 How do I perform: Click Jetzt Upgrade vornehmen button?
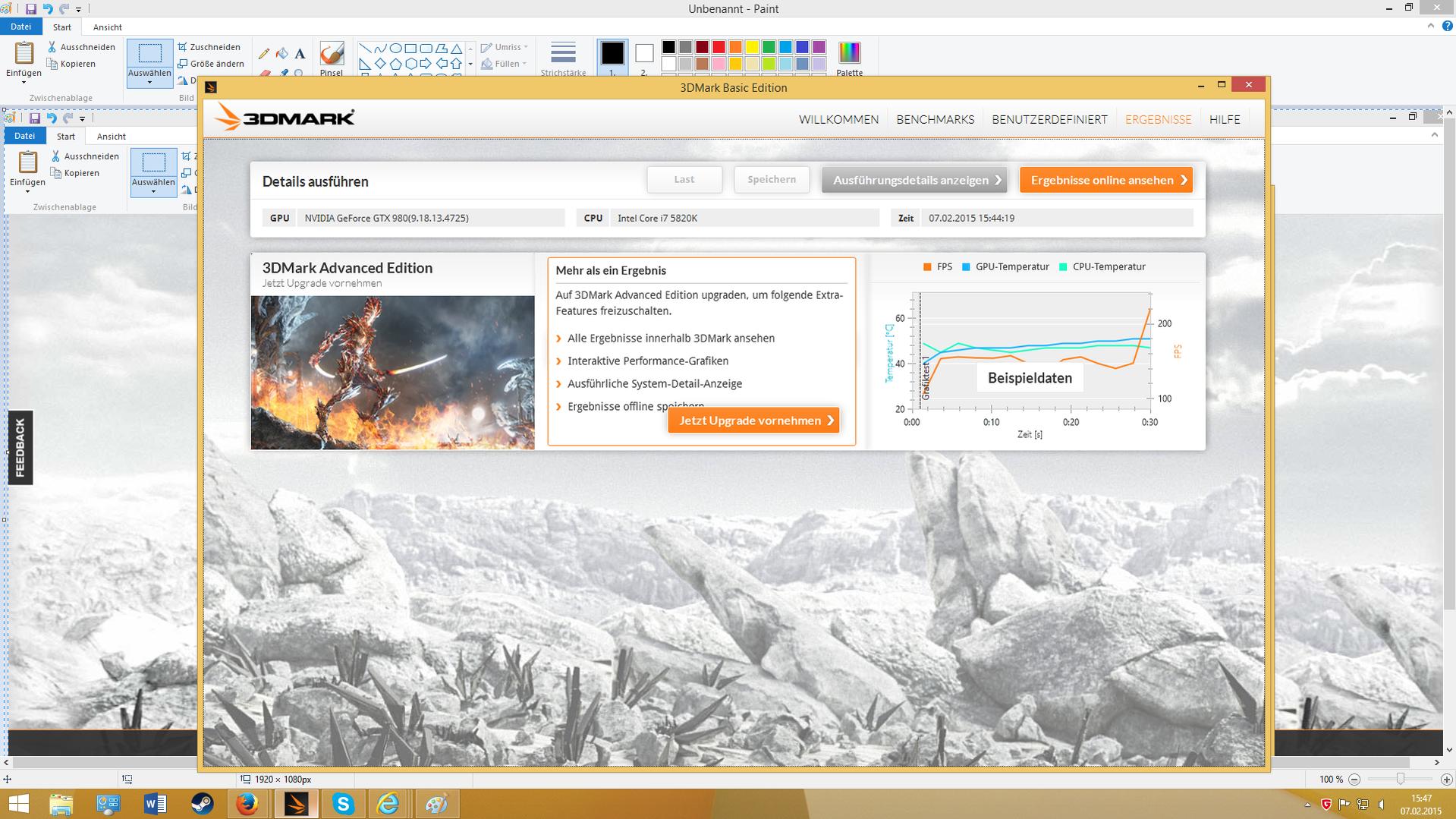coord(753,421)
